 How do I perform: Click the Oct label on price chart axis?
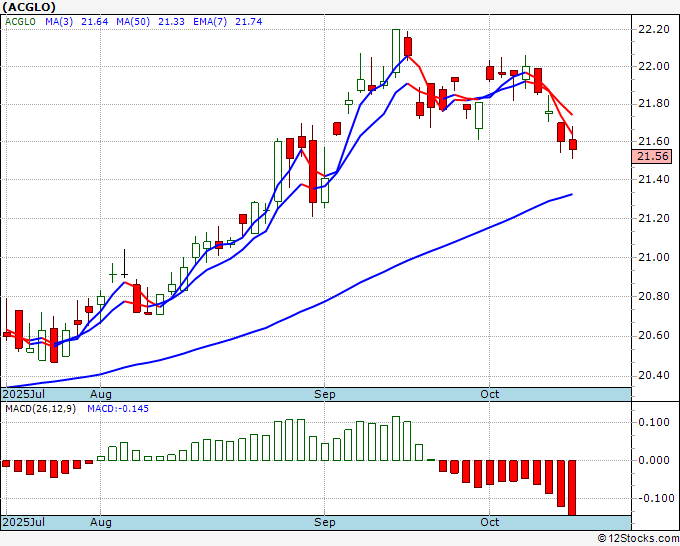490,394
